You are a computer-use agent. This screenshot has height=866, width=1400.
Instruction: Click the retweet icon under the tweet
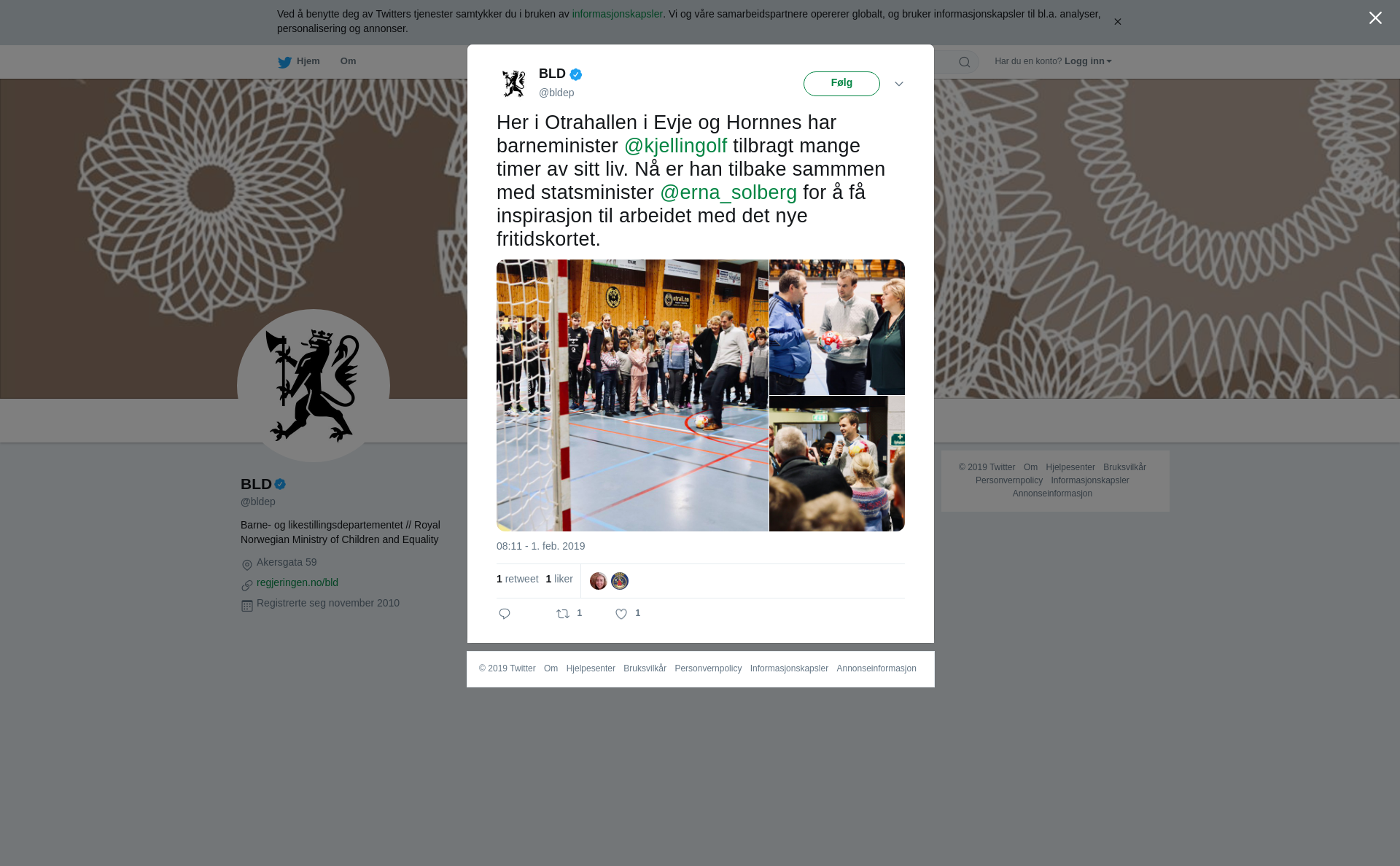[563, 614]
